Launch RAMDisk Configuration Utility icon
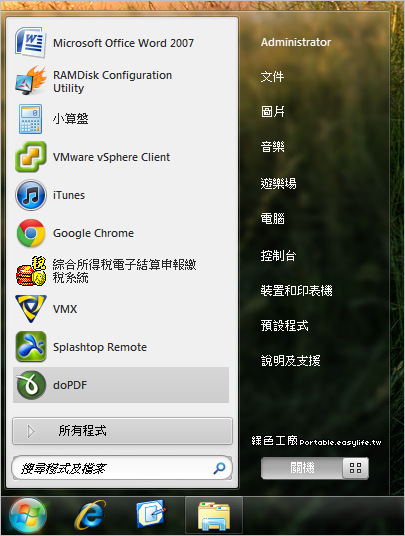Viewport: 405px width, 536px height. [x=30, y=81]
